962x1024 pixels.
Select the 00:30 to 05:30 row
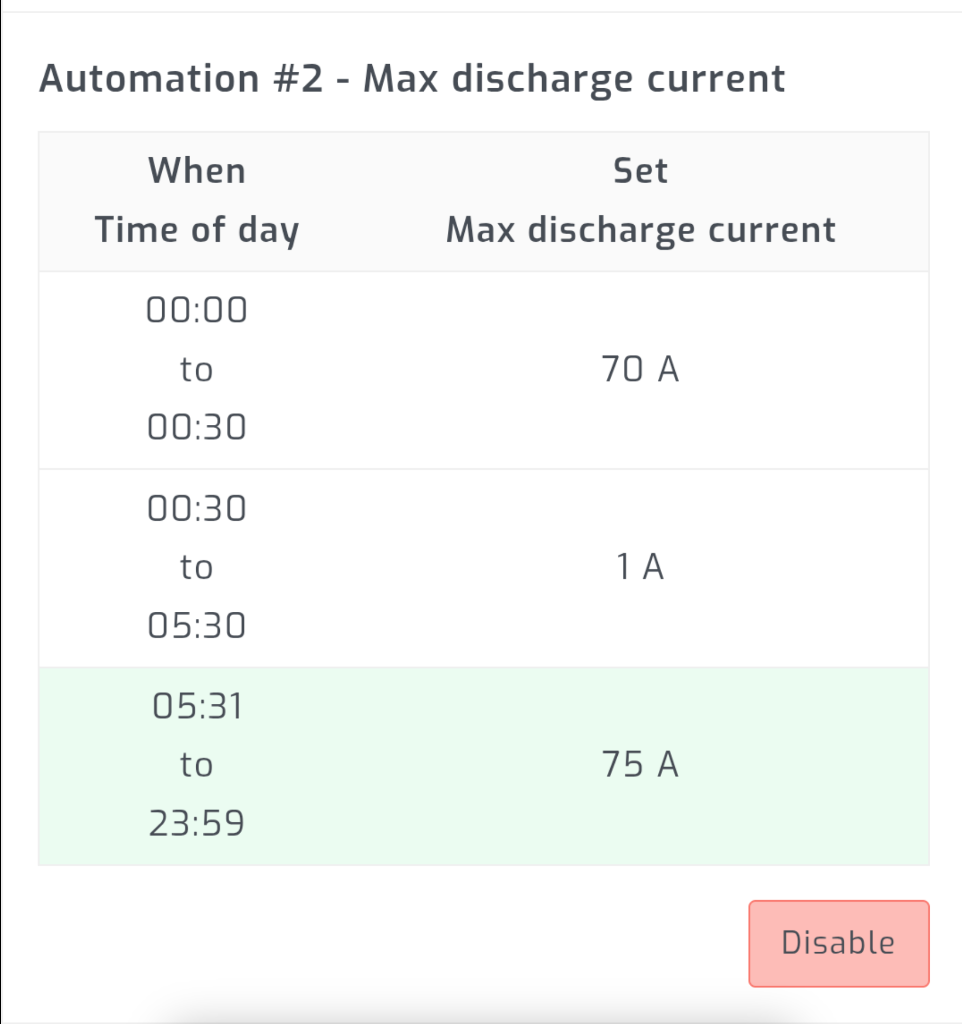click(x=480, y=566)
